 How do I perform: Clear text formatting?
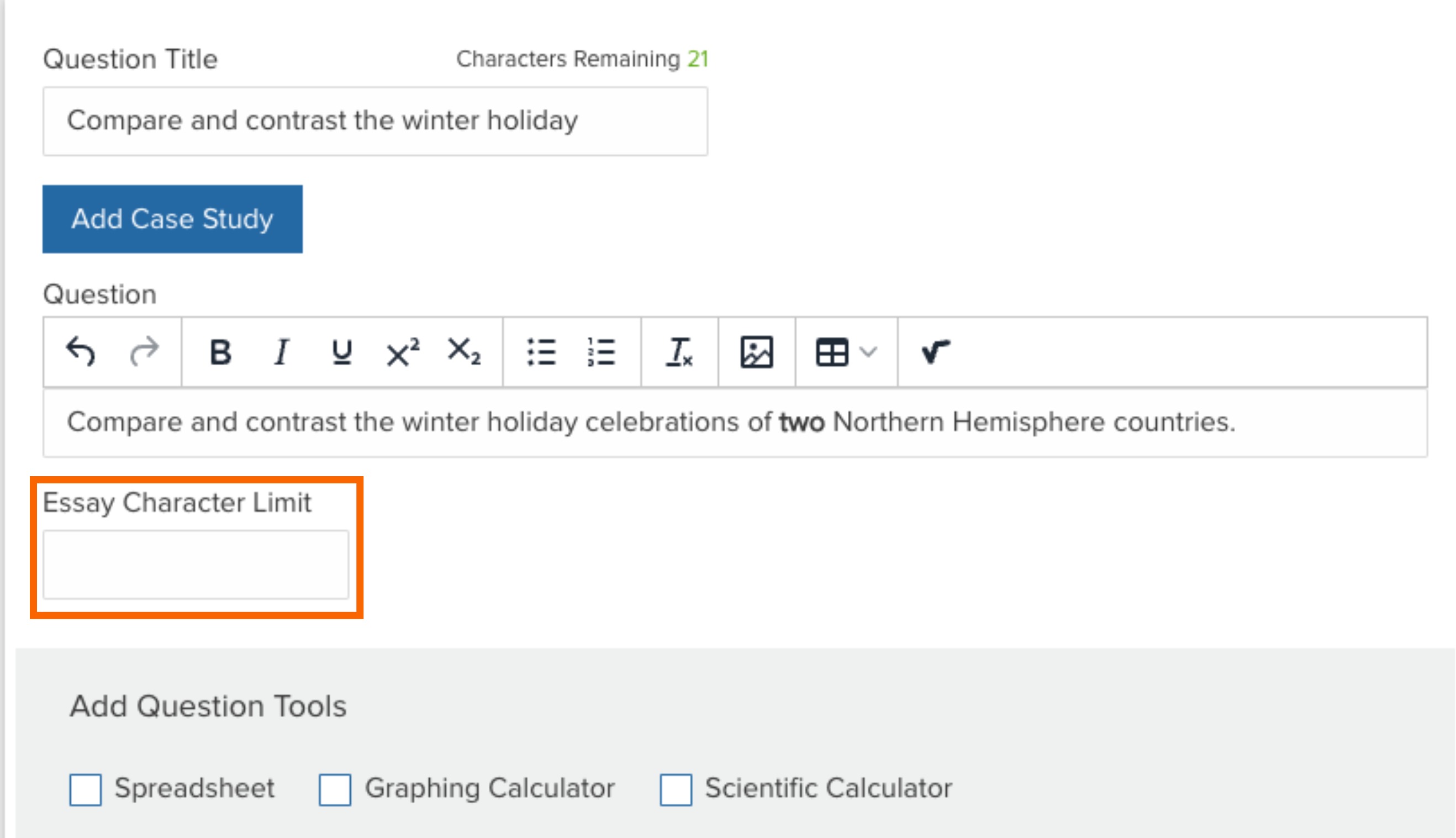coord(679,352)
